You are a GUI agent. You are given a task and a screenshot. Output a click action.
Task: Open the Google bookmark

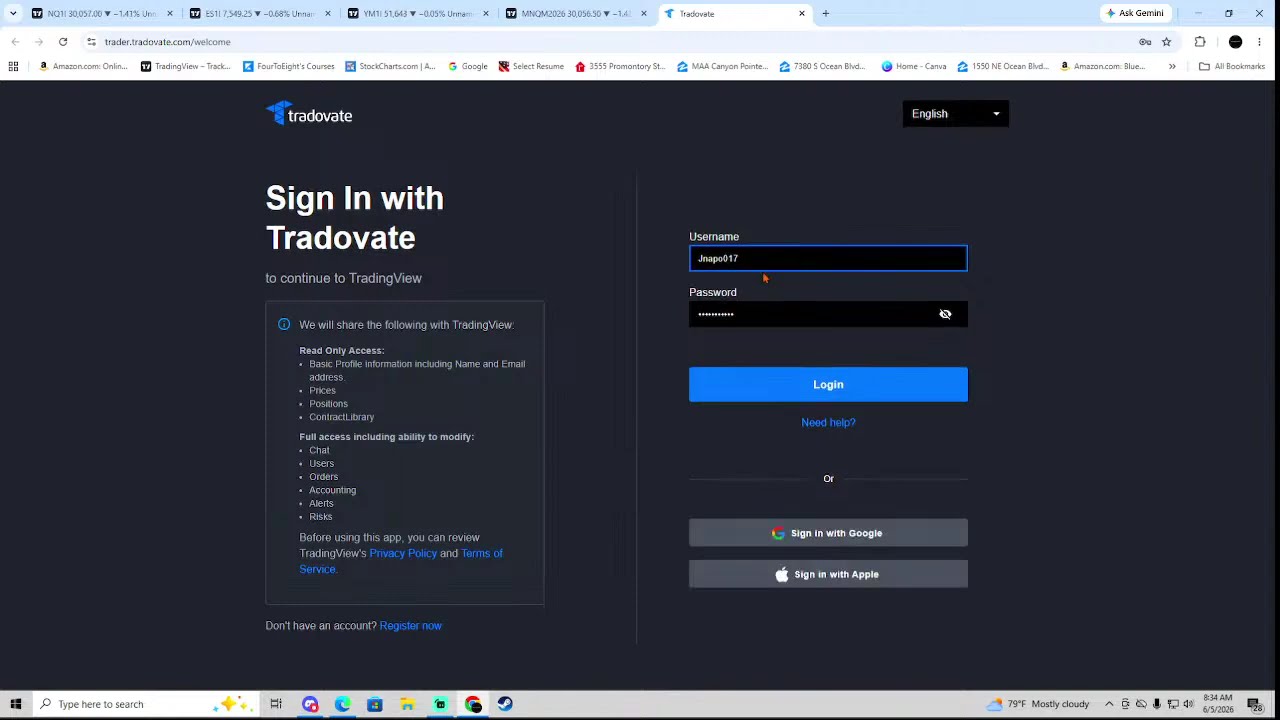pos(468,66)
